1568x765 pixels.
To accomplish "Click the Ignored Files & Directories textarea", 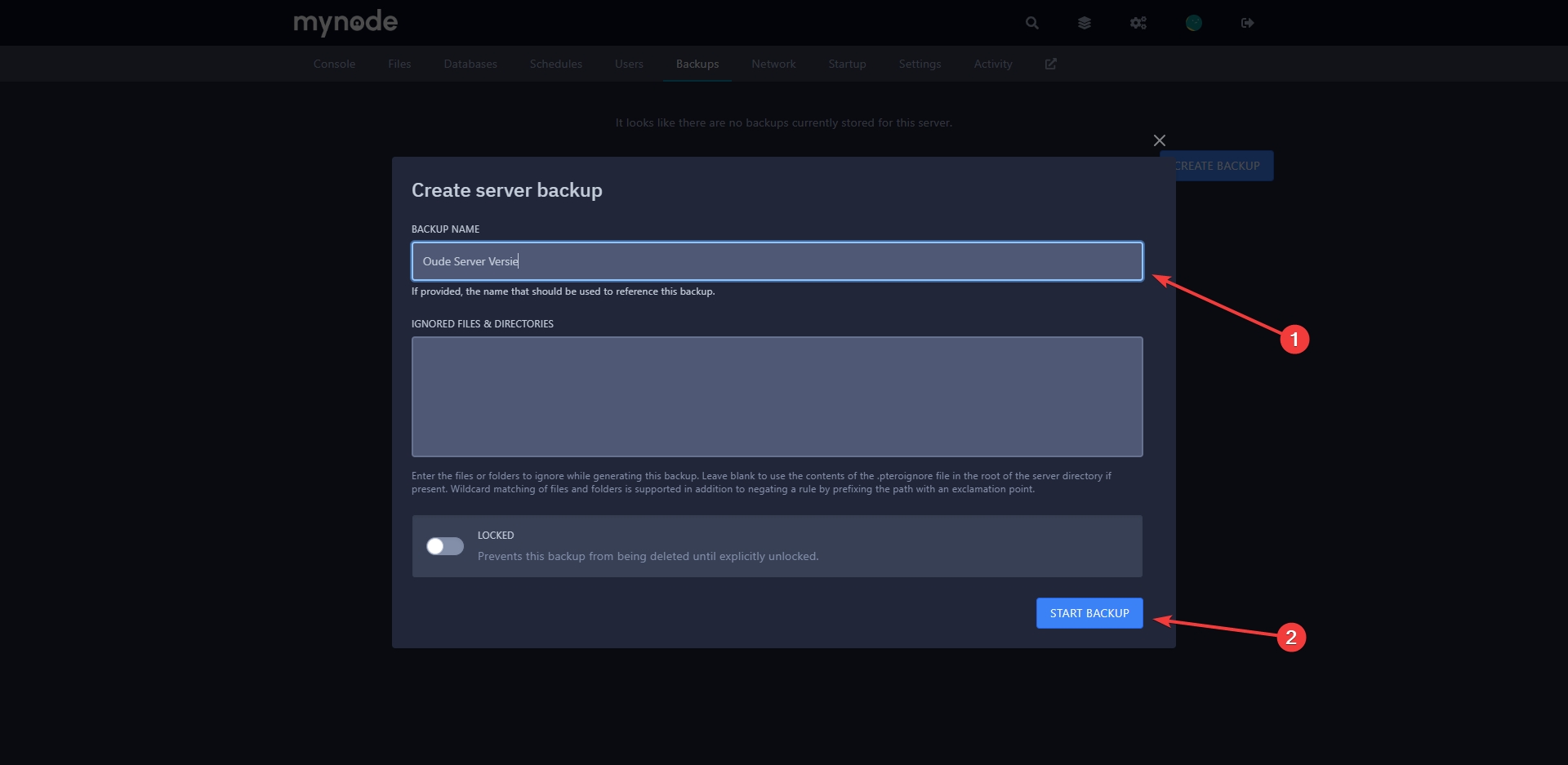I will (777, 397).
